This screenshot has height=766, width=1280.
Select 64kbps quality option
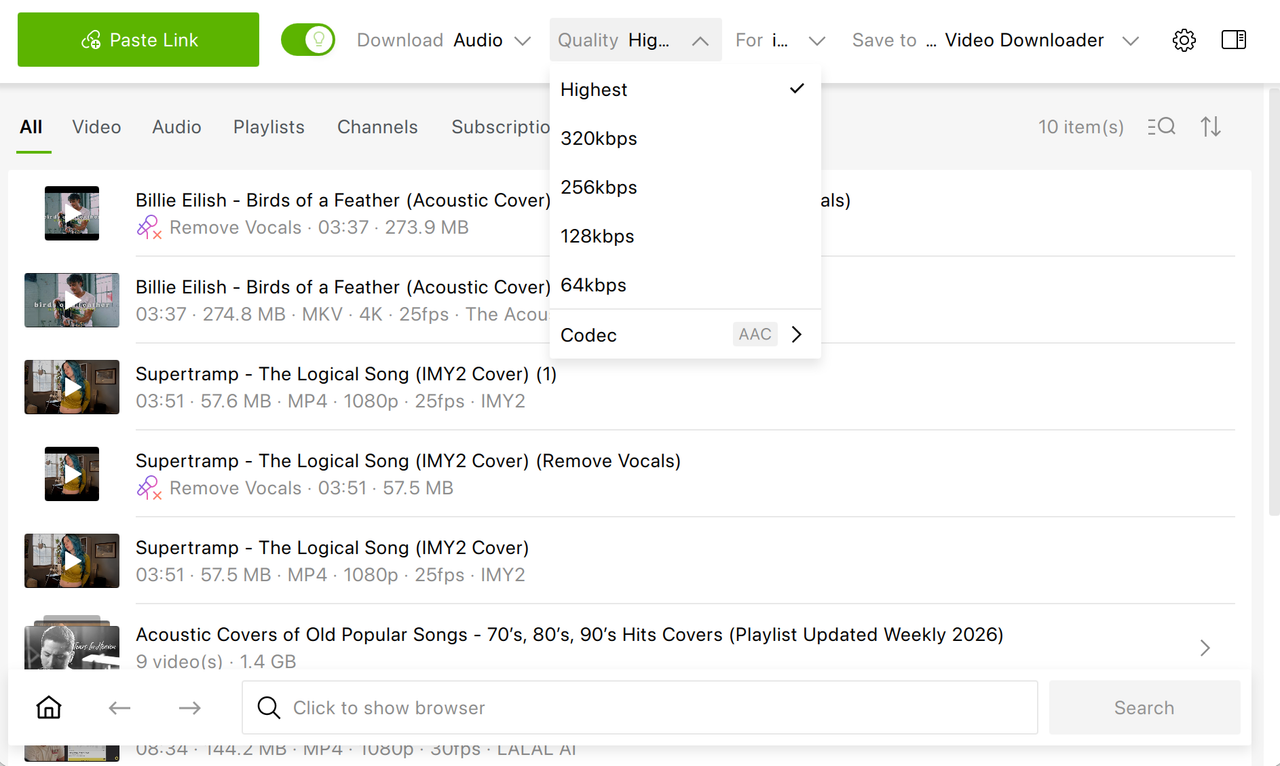coord(685,285)
